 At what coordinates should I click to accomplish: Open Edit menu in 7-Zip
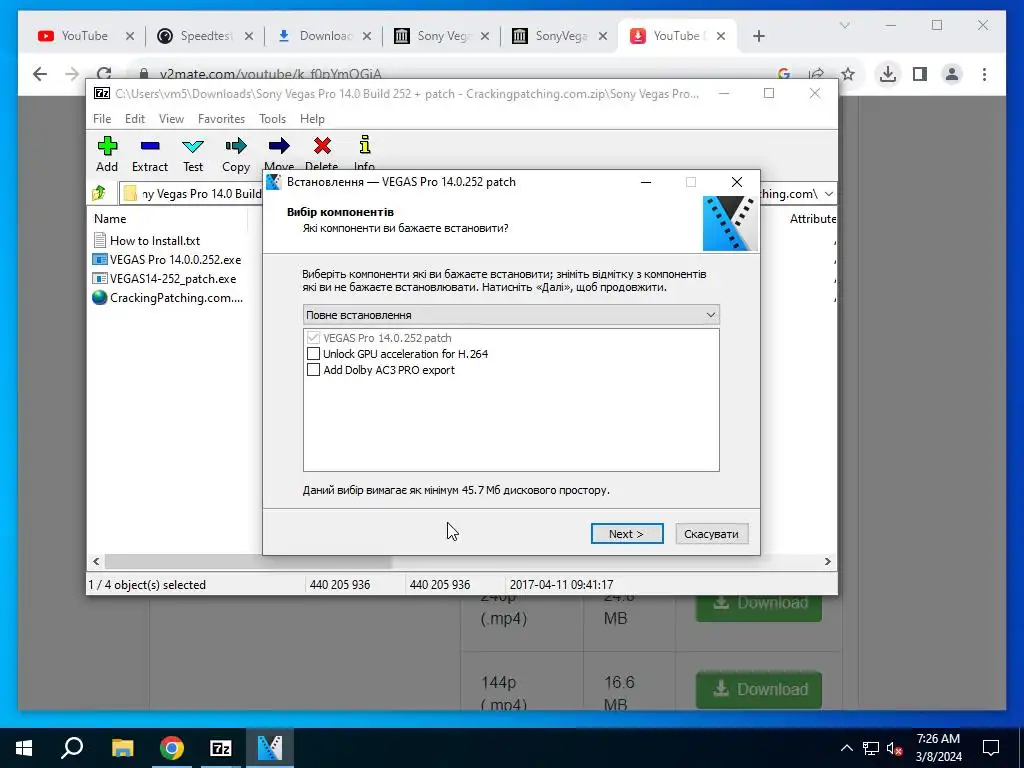(135, 118)
